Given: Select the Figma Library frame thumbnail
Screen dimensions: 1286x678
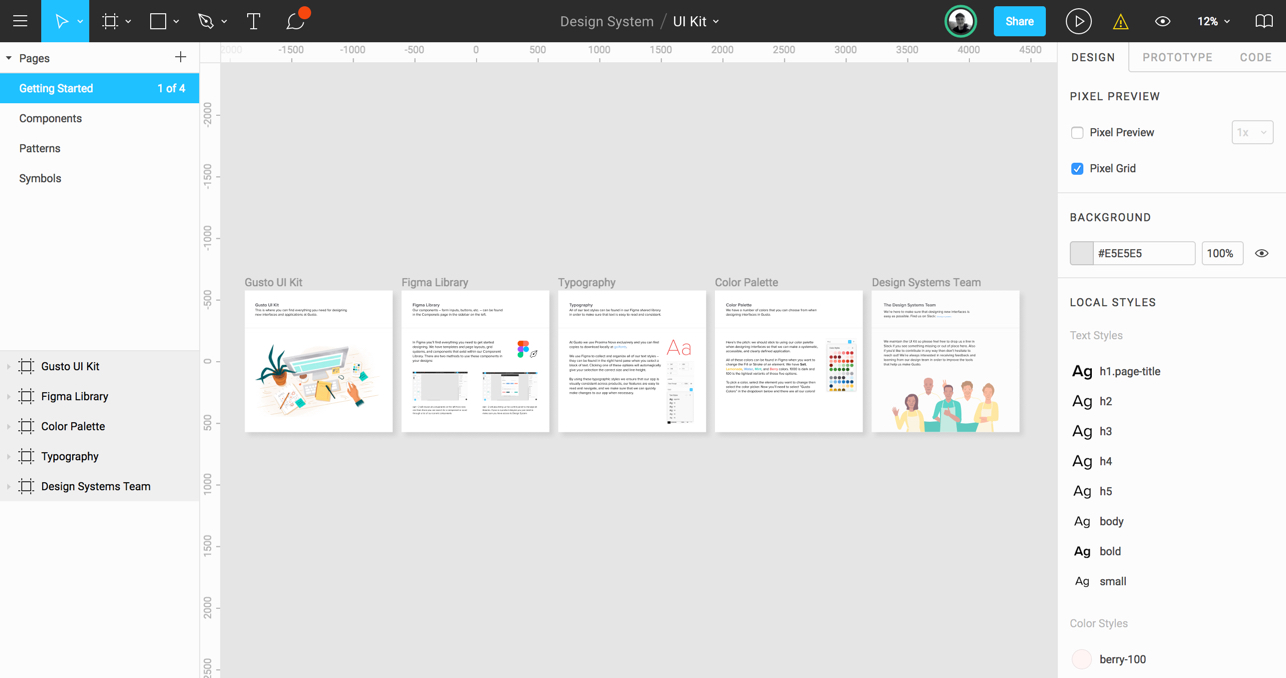Looking at the screenshot, I should [x=475, y=361].
